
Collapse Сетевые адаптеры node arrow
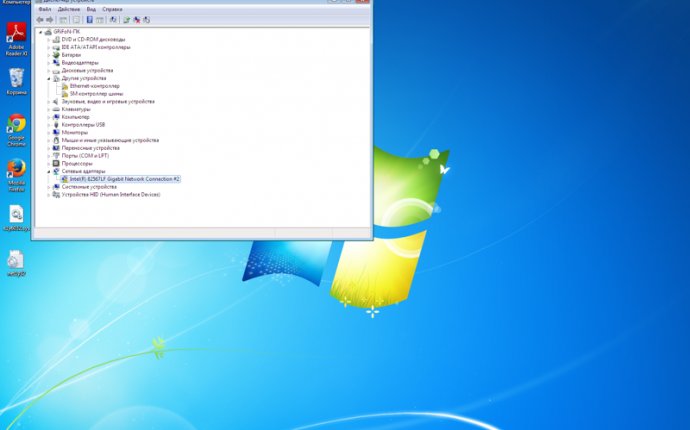point(48,171)
